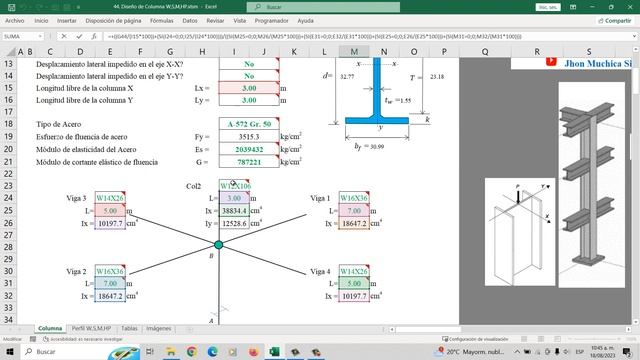Open Excel taskbar icon
This screenshot has height=360, width=640.
[274, 351]
